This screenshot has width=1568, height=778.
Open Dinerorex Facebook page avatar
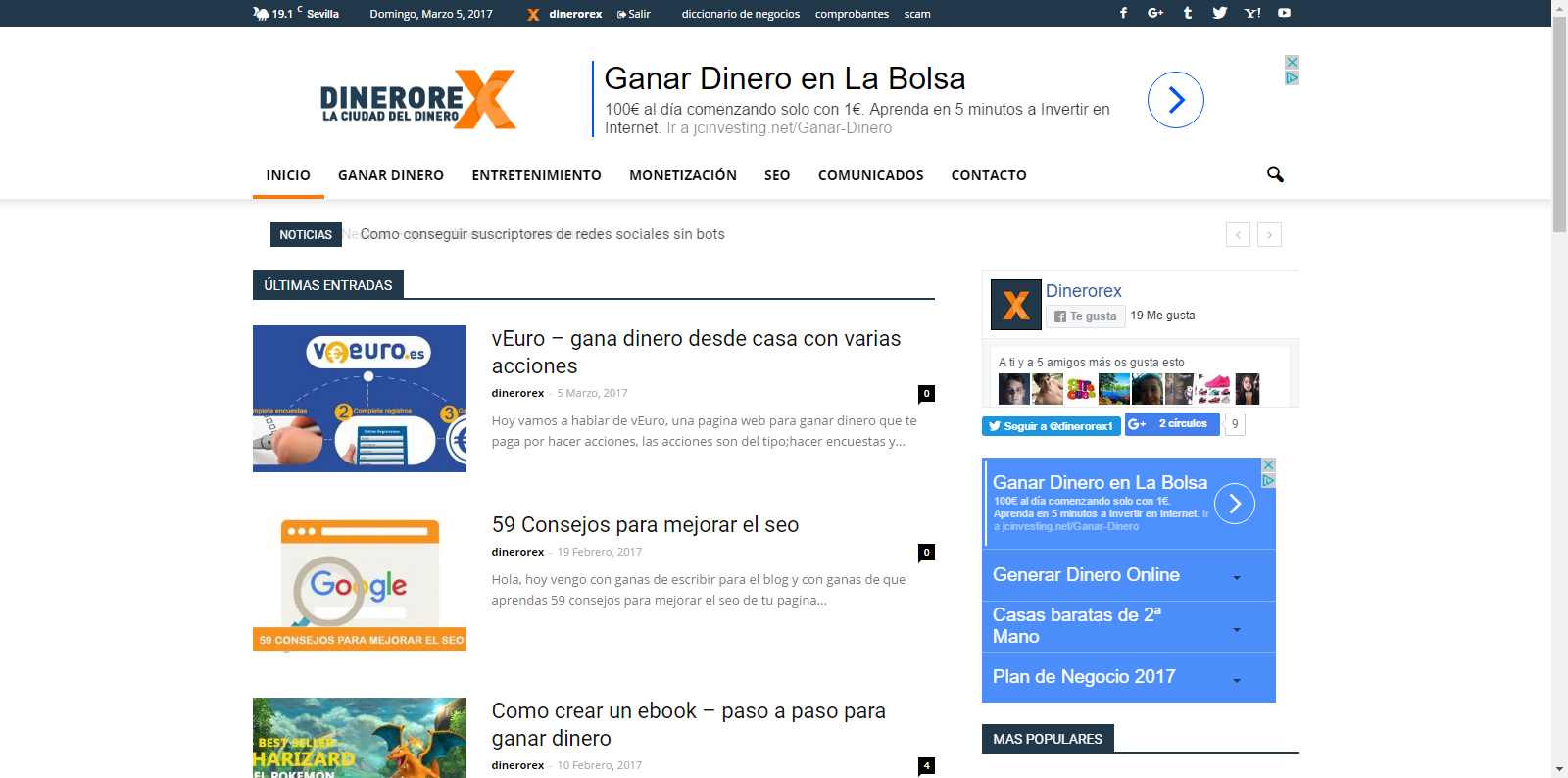coord(1016,305)
